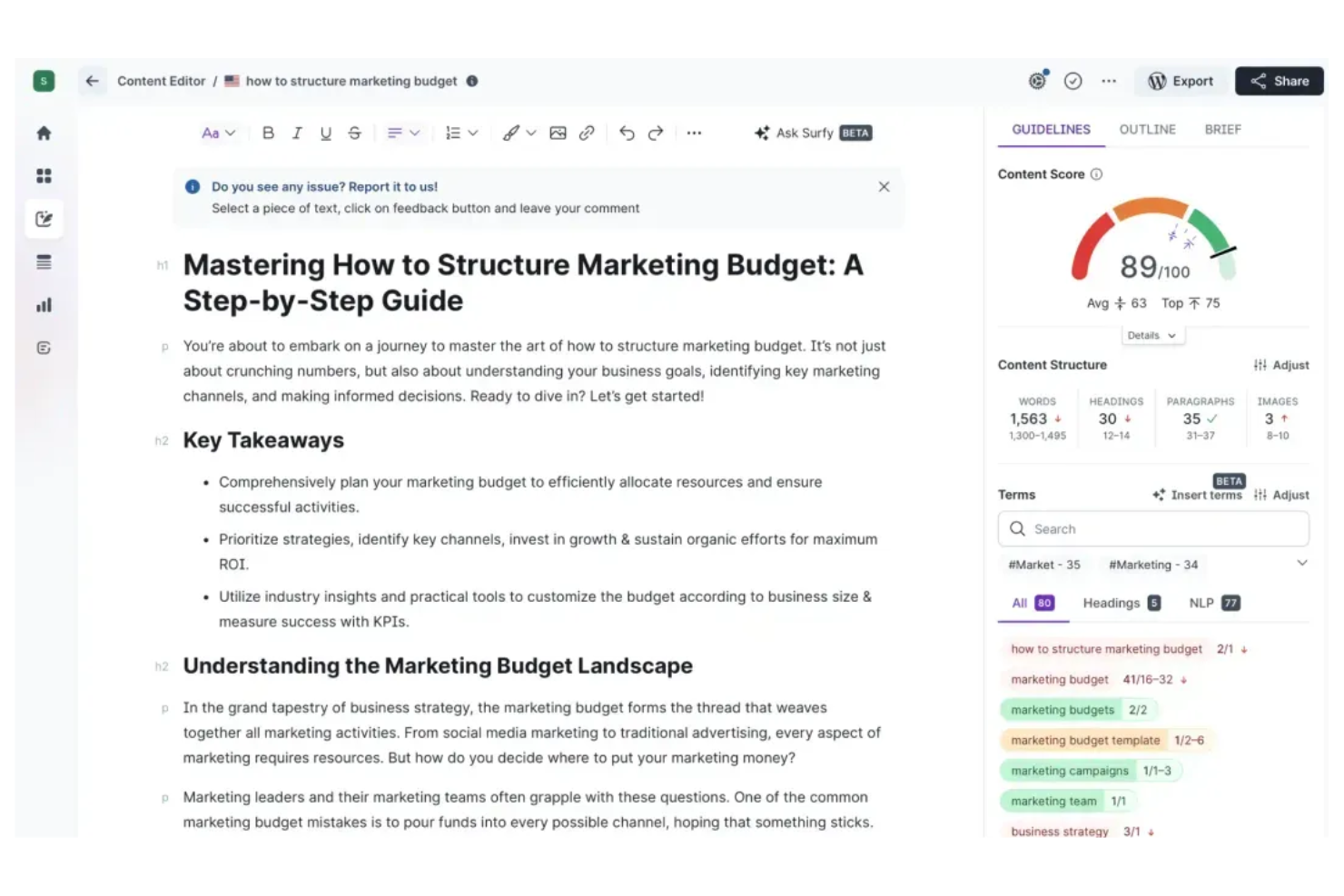Select the checkmark circle icon in top bar

(x=1072, y=81)
